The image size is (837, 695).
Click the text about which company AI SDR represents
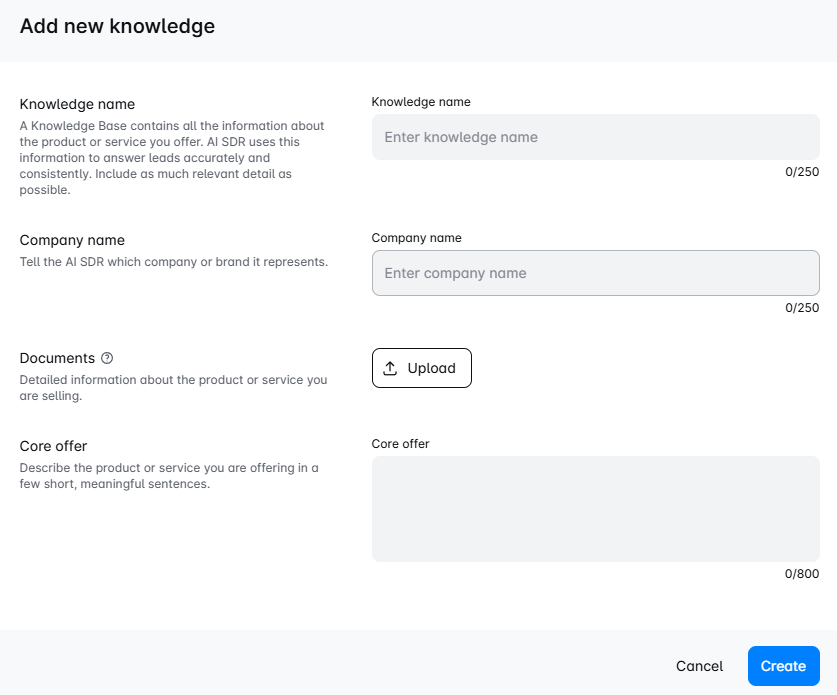pos(173,262)
